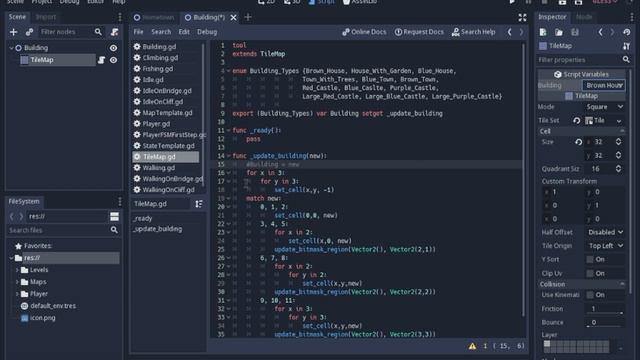This screenshot has width=640, height=360.
Task: Fold the _update_building function on line 14
Action: (x=228, y=156)
